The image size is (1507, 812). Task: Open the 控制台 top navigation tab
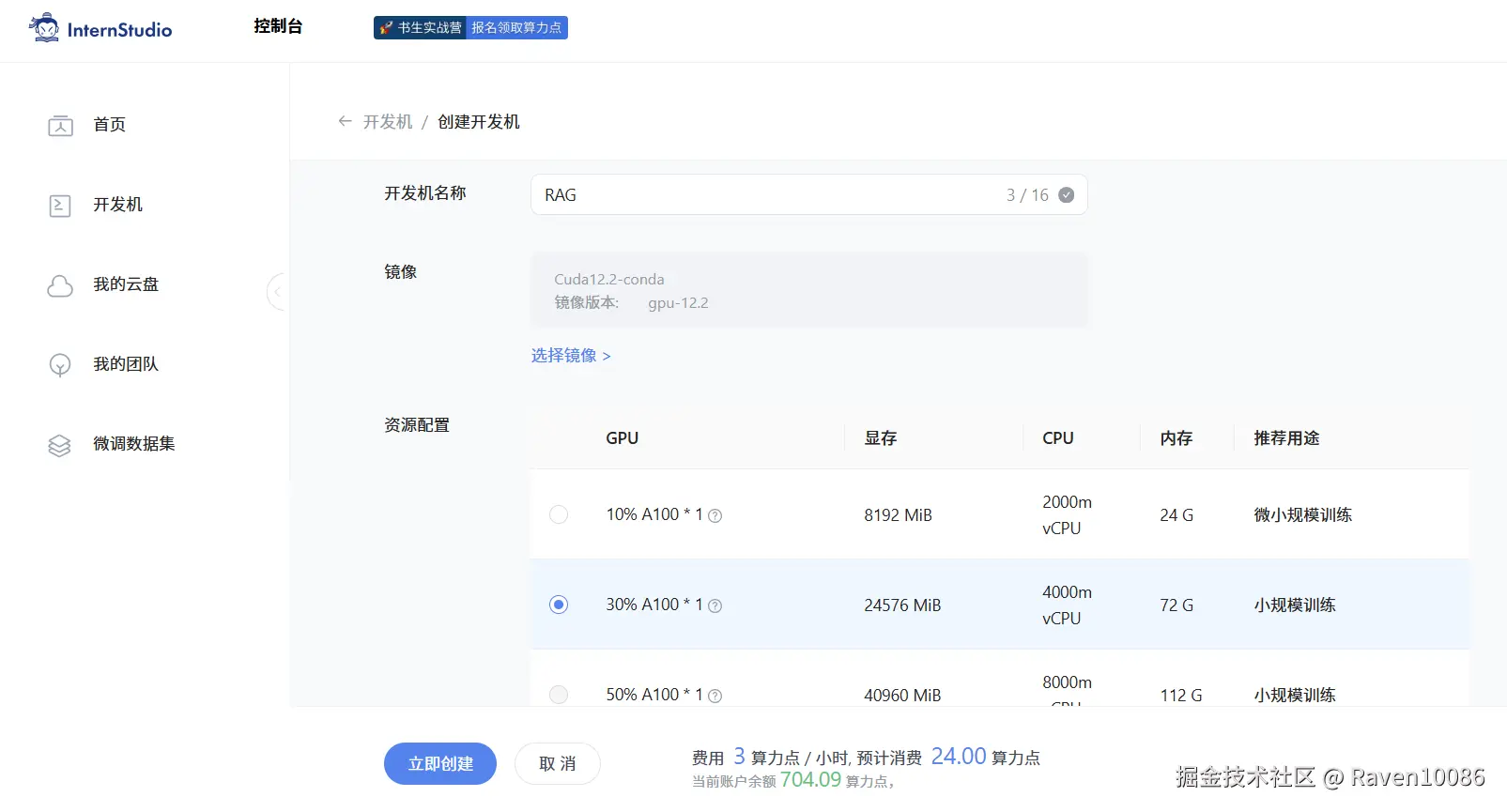coord(278,26)
